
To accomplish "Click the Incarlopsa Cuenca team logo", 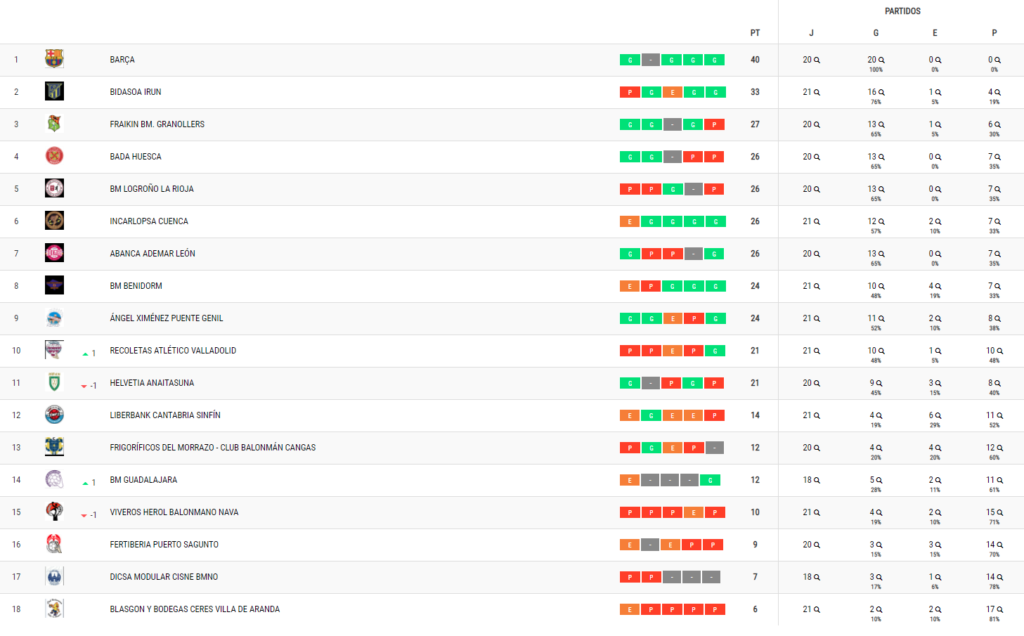I will [54, 220].
